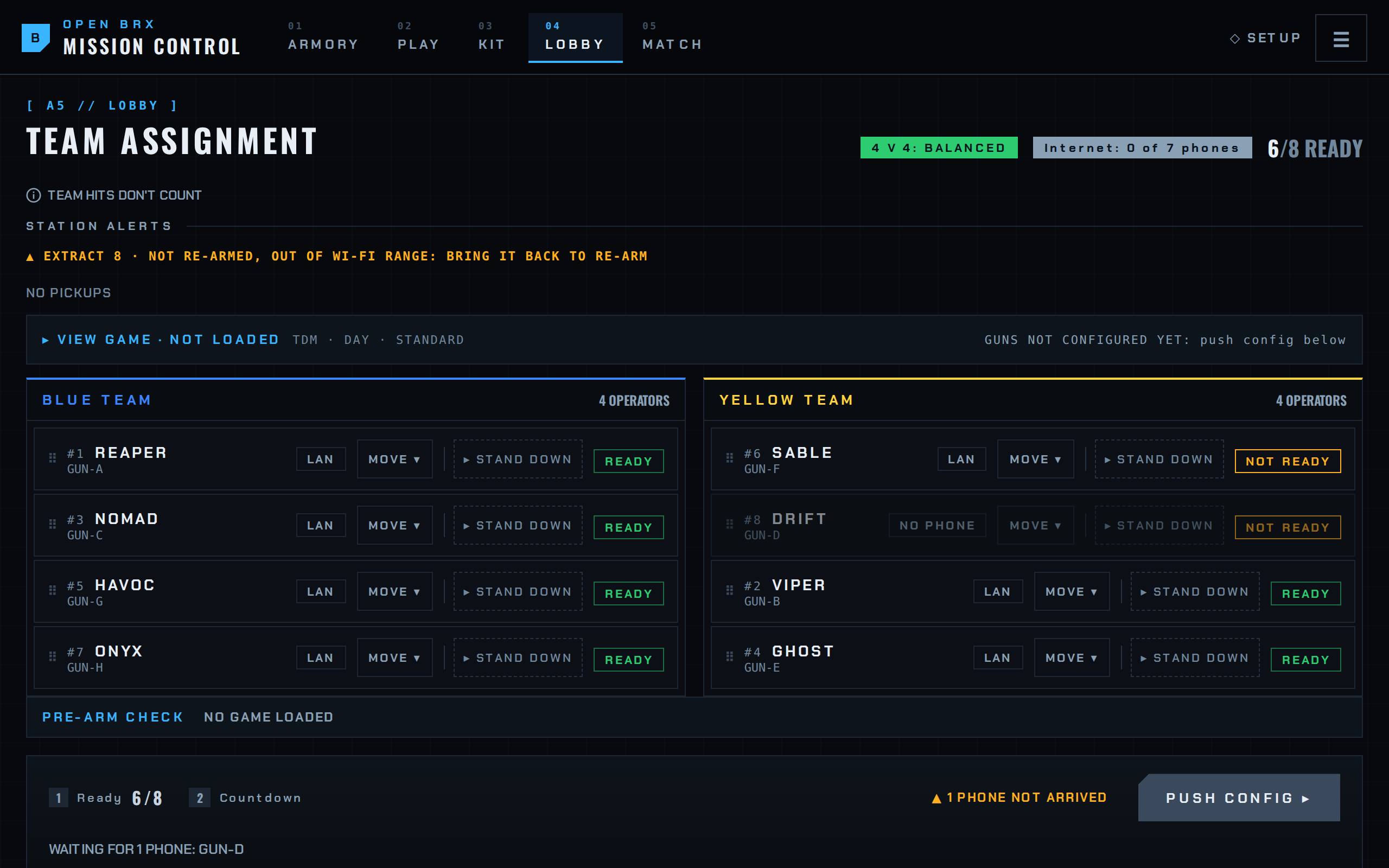Toggle Sable's NOT READY status

click(x=1288, y=461)
